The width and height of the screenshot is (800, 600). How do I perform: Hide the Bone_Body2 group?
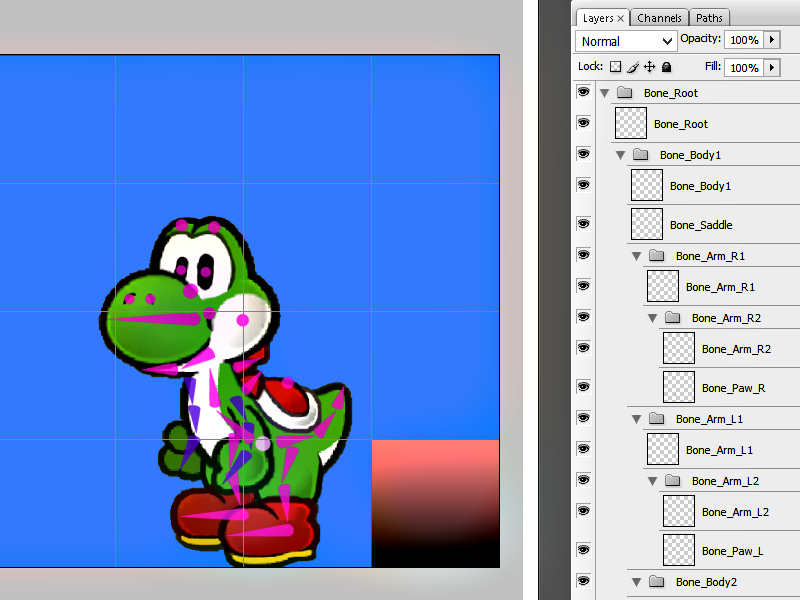[x=583, y=581]
